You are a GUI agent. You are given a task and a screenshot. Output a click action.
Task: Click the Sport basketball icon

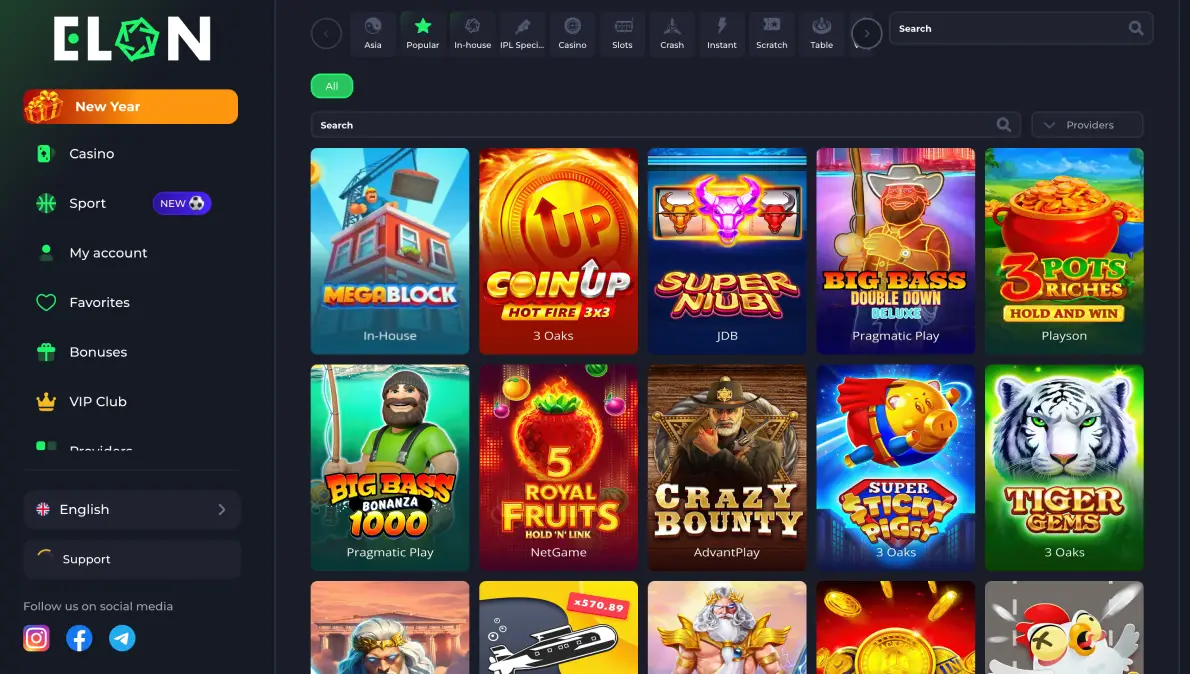point(46,203)
